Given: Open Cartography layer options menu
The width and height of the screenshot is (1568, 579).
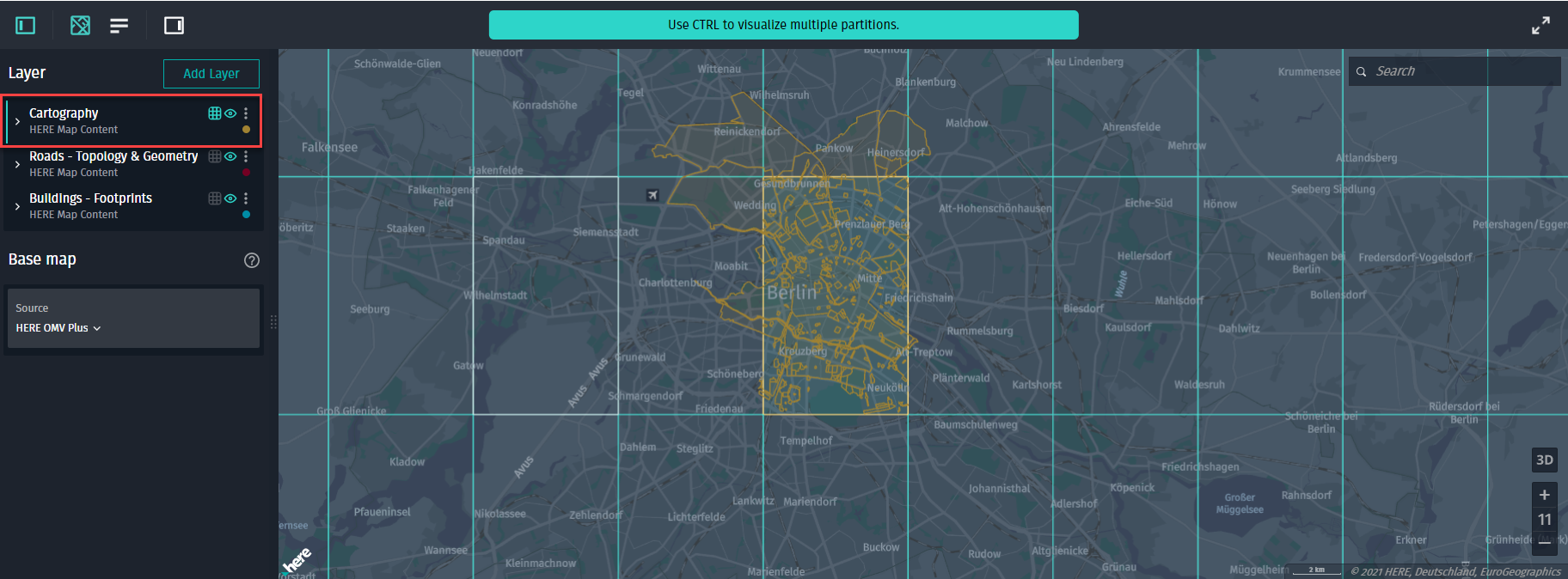Looking at the screenshot, I should click(x=246, y=113).
